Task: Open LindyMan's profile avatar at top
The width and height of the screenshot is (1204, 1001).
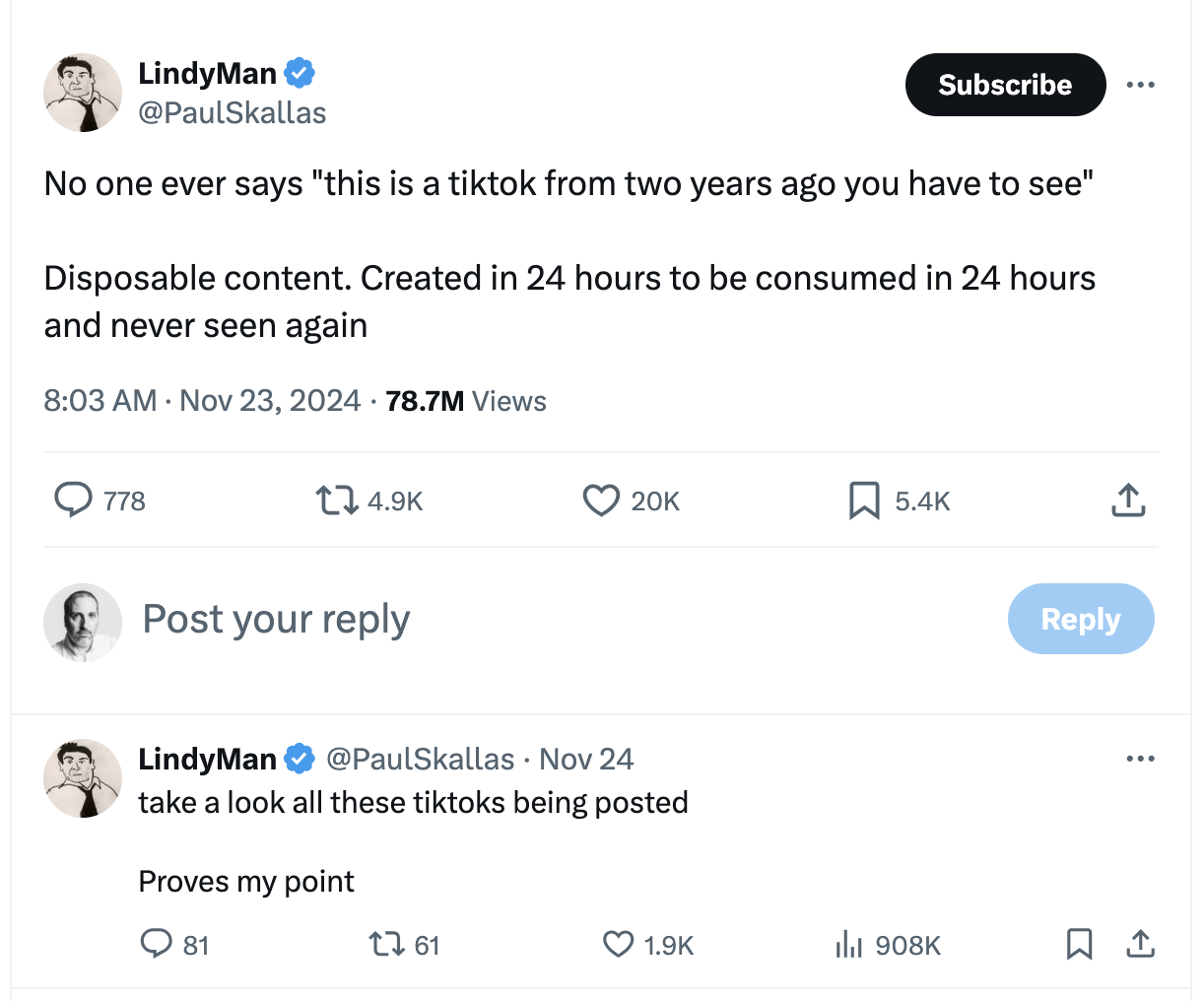Action: pyautogui.click(x=83, y=93)
